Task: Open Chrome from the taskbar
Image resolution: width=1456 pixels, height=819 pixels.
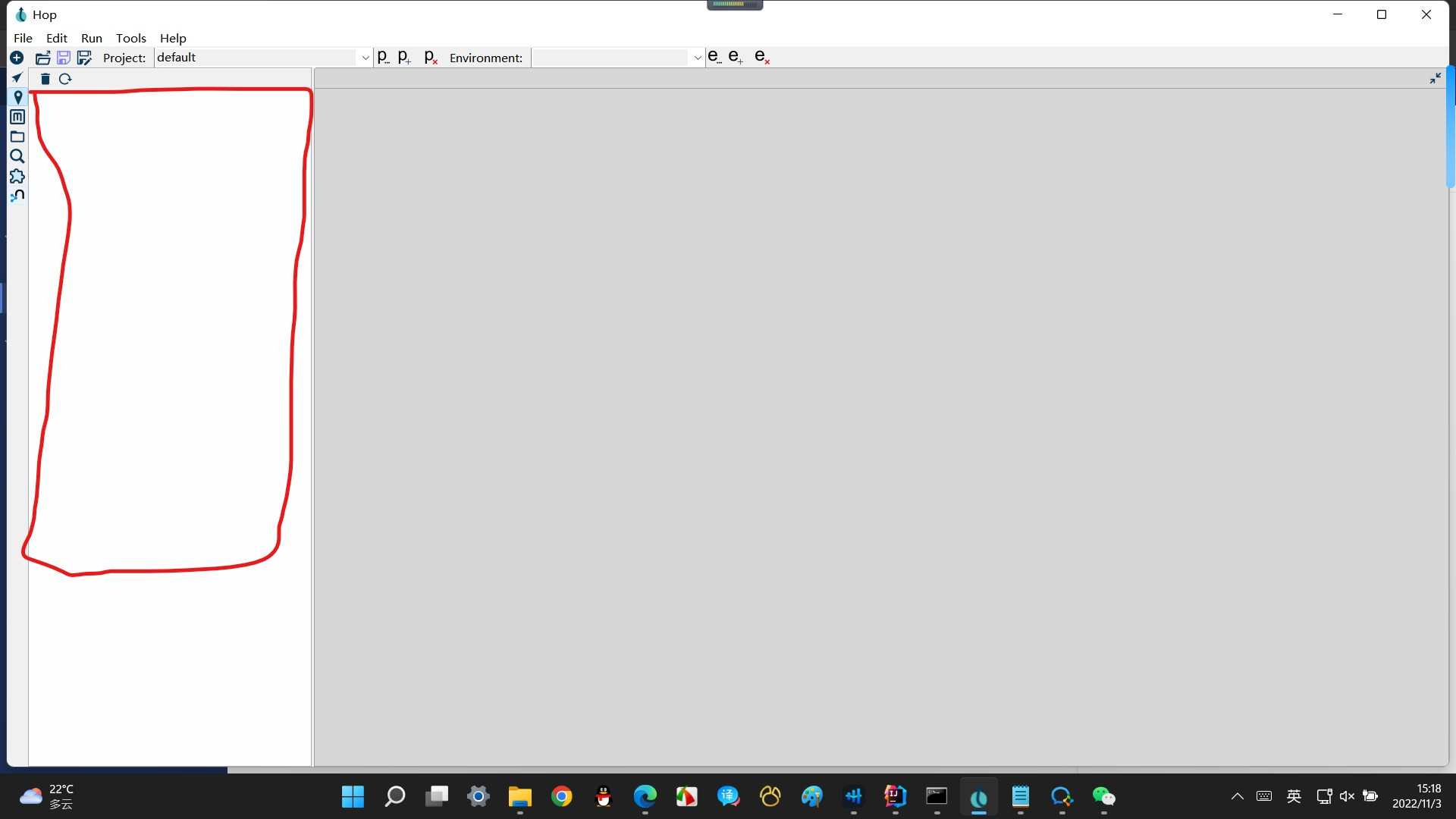Action: click(561, 796)
